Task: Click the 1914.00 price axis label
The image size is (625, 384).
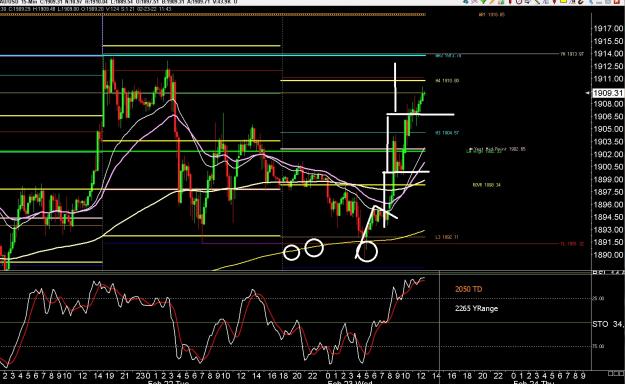Action: coord(608,53)
